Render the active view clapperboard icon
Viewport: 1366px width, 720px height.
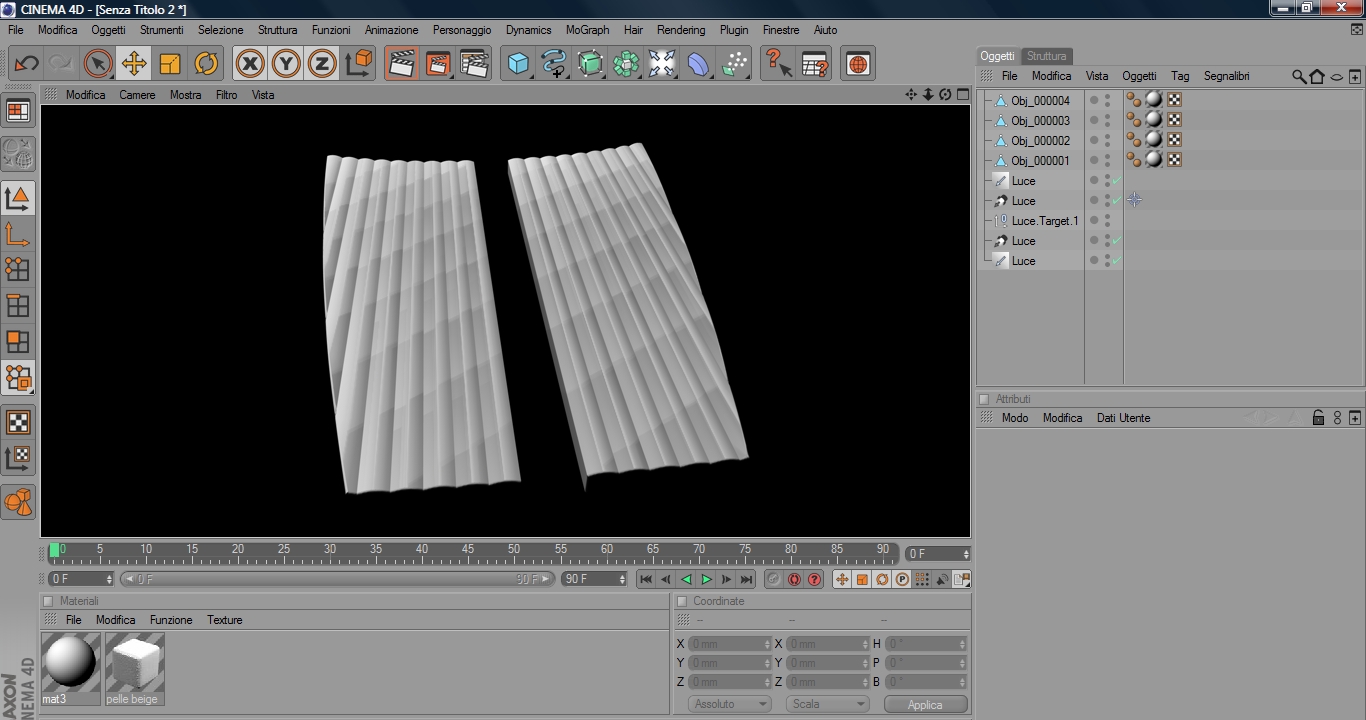pos(401,64)
